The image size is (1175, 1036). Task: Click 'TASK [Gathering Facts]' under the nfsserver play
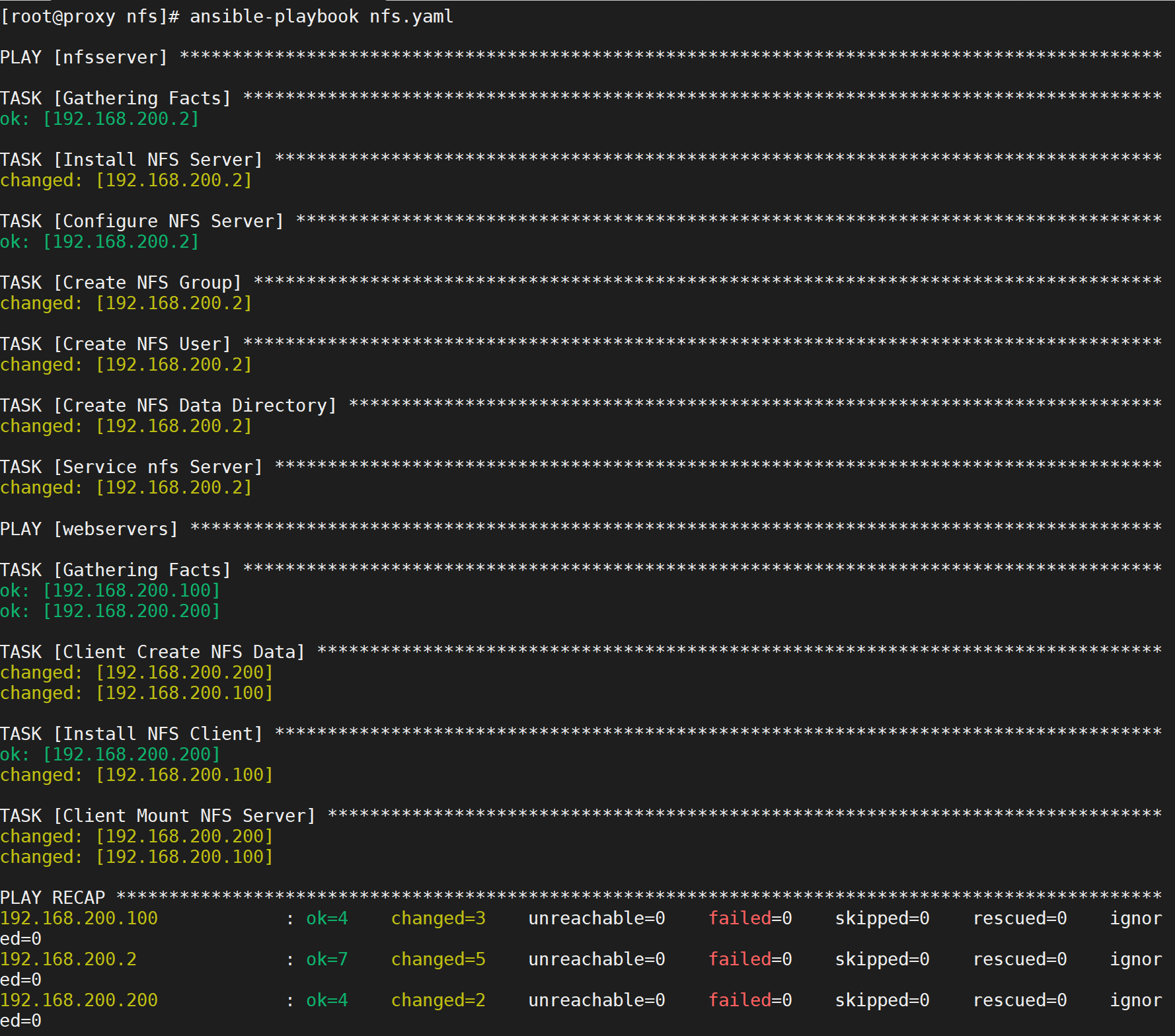pyautogui.click(x=116, y=98)
